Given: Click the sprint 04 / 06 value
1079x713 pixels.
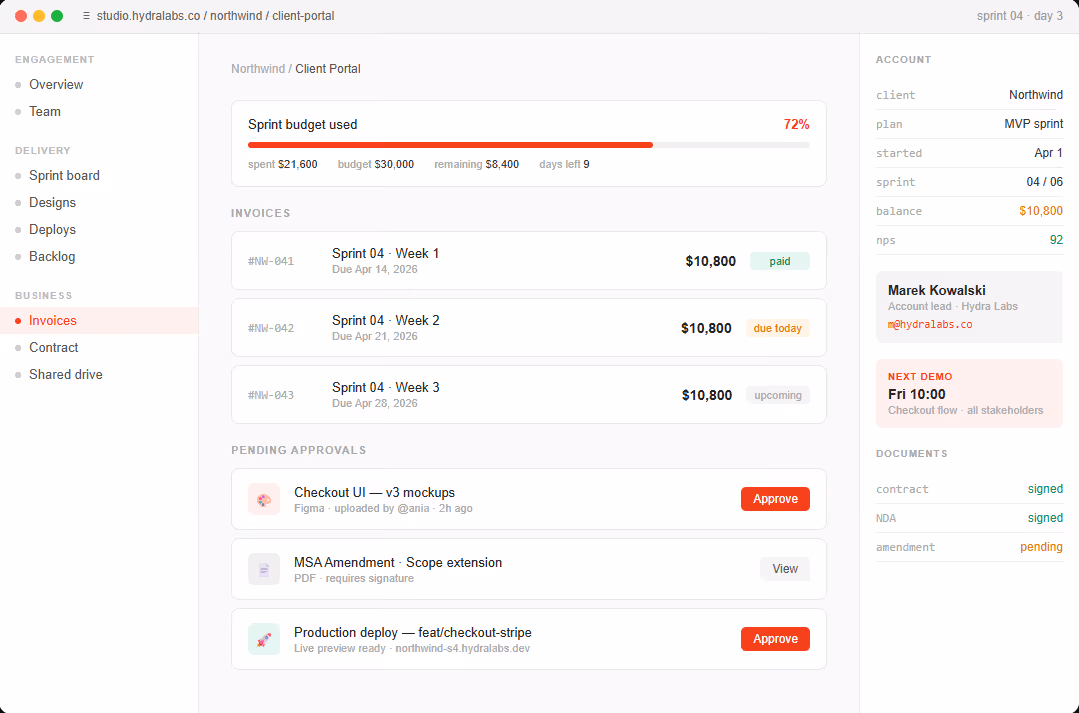Looking at the screenshot, I should 1045,182.
